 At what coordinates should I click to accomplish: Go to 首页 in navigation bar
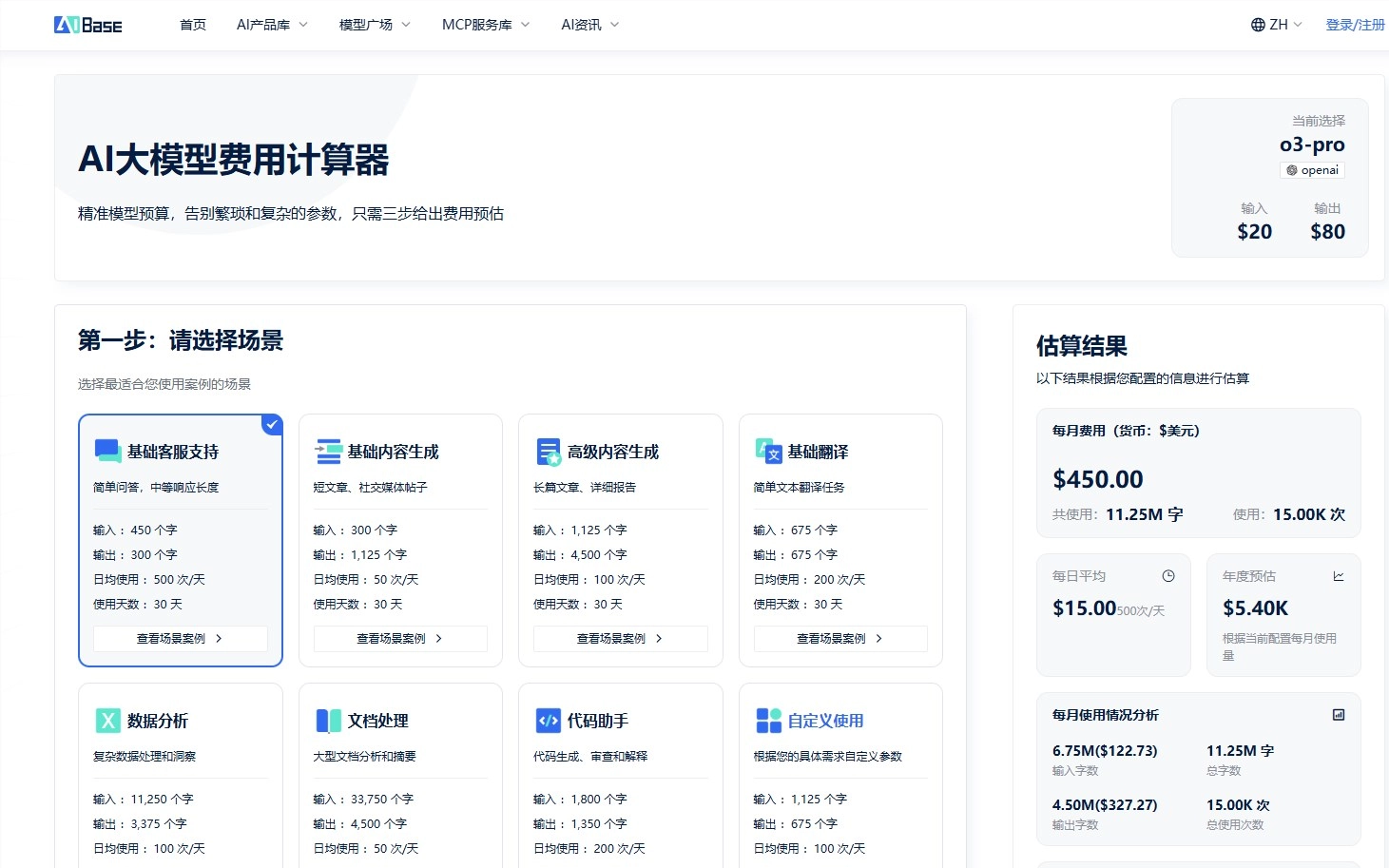tap(193, 25)
